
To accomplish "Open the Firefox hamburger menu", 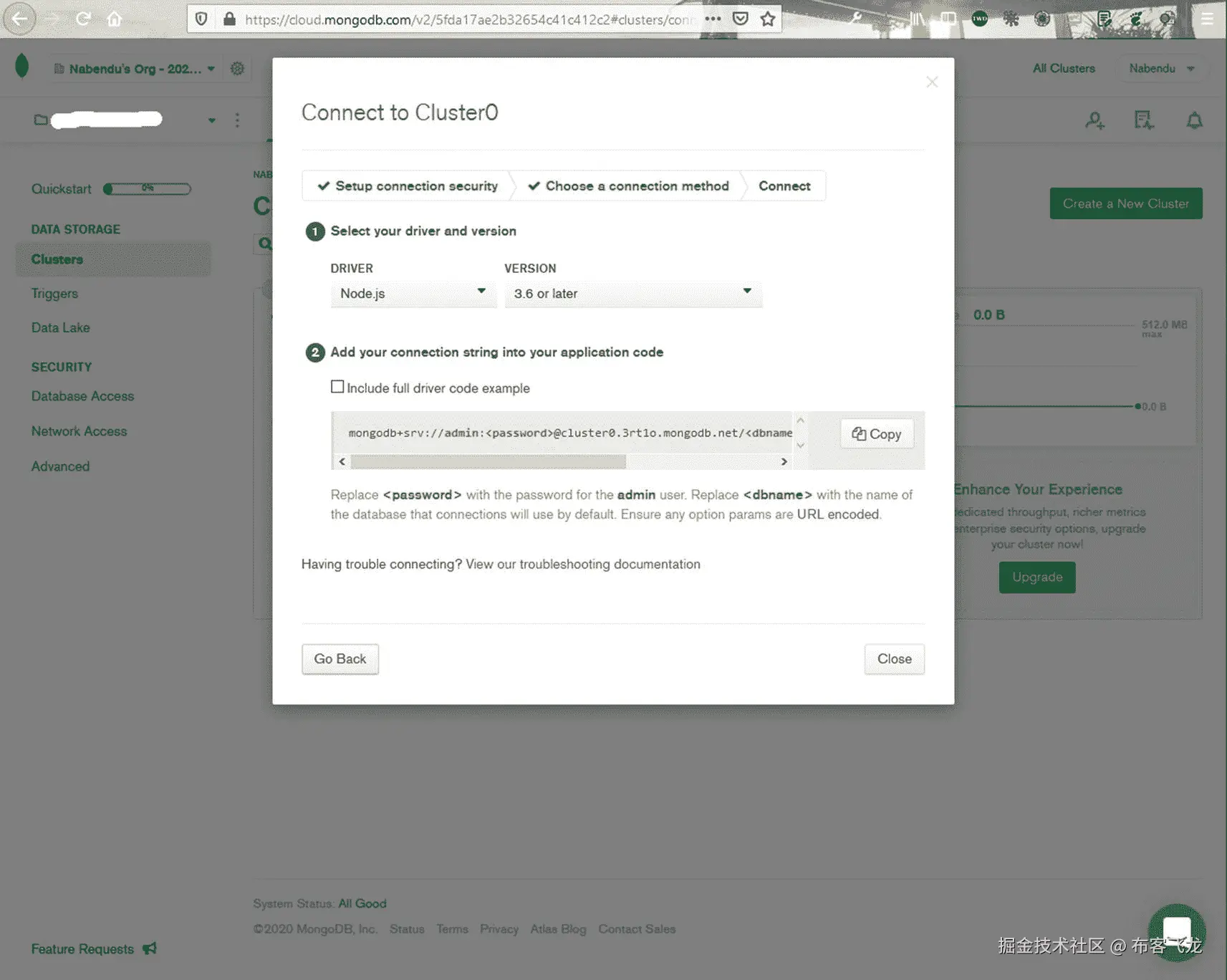I will pos(1208,19).
